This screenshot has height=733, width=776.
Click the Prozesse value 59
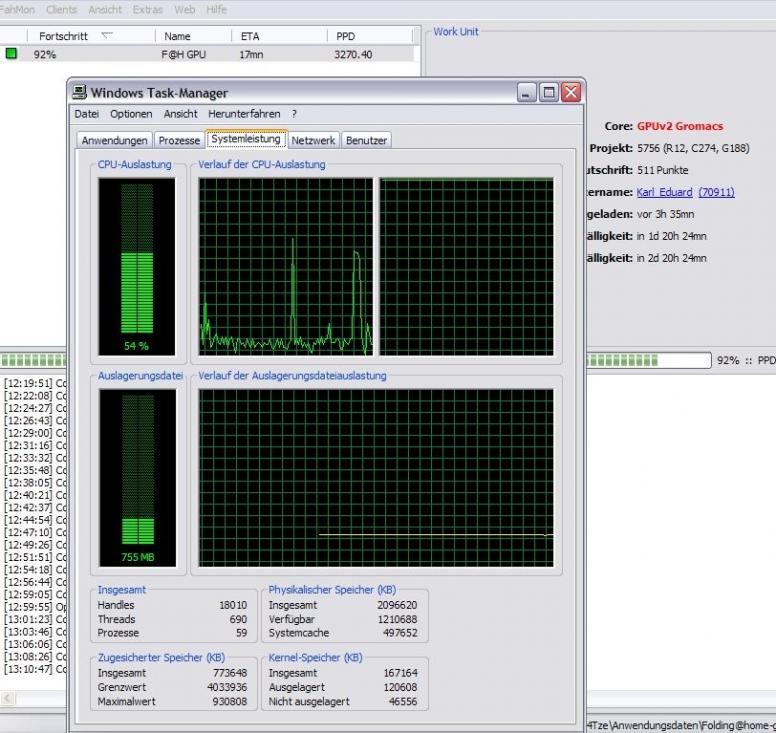pyautogui.click(x=242, y=633)
